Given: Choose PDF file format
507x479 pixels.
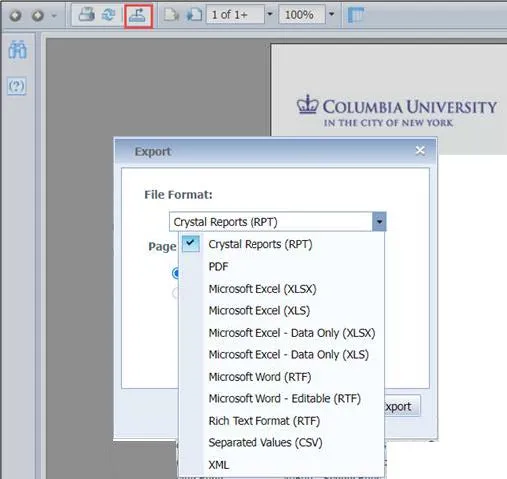Looking at the screenshot, I should pyautogui.click(x=282, y=267).
